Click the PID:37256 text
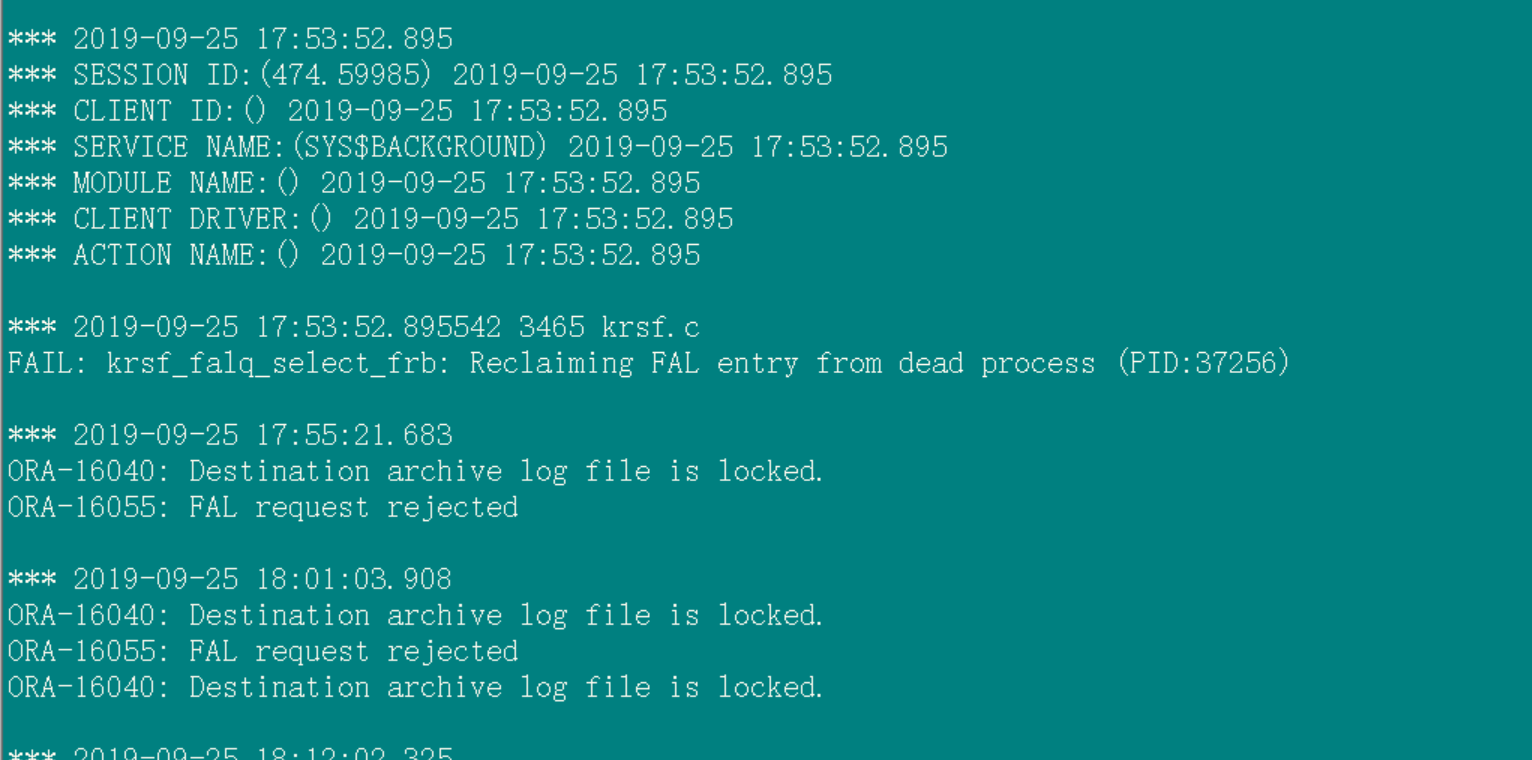The height and width of the screenshot is (760, 1532). point(1203,363)
